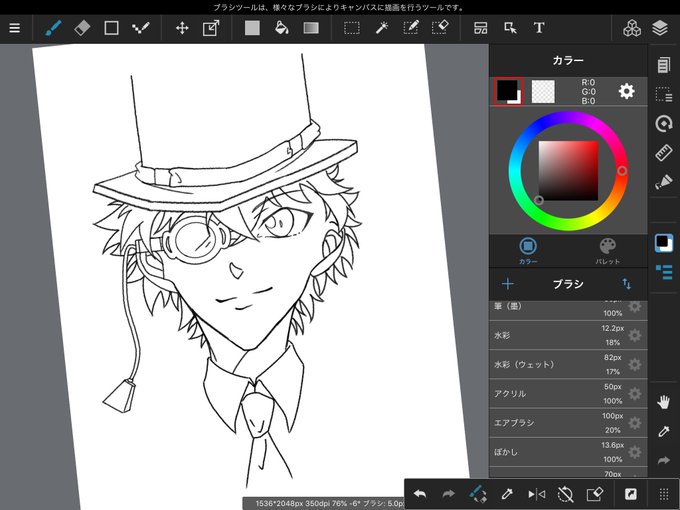680x510 pixels.
Task: Select the Brush tool in top toolbar
Action: pos(53,28)
